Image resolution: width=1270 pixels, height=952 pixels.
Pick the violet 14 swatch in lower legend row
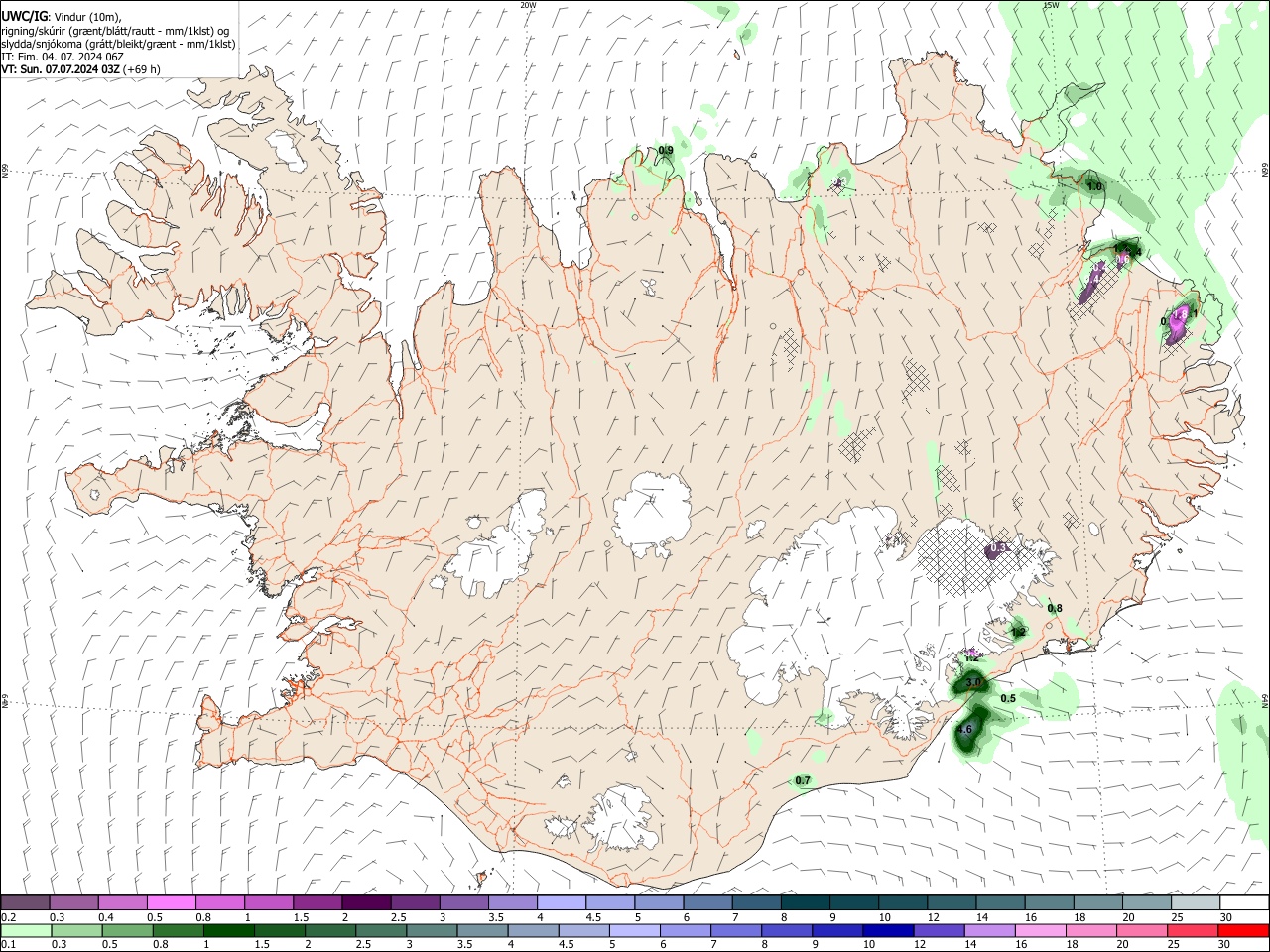point(990,930)
